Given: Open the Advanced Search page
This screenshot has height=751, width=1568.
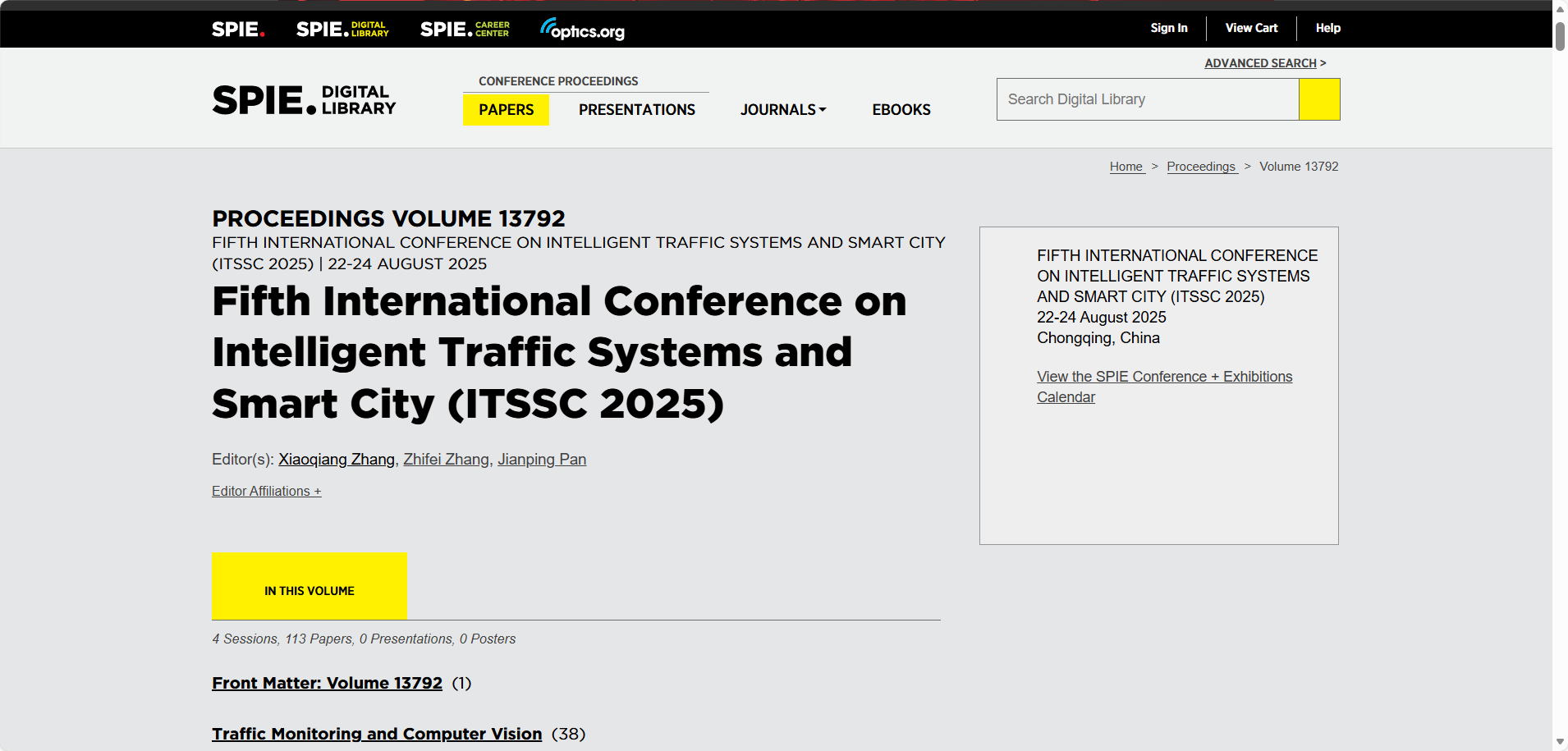Looking at the screenshot, I should click(1260, 63).
